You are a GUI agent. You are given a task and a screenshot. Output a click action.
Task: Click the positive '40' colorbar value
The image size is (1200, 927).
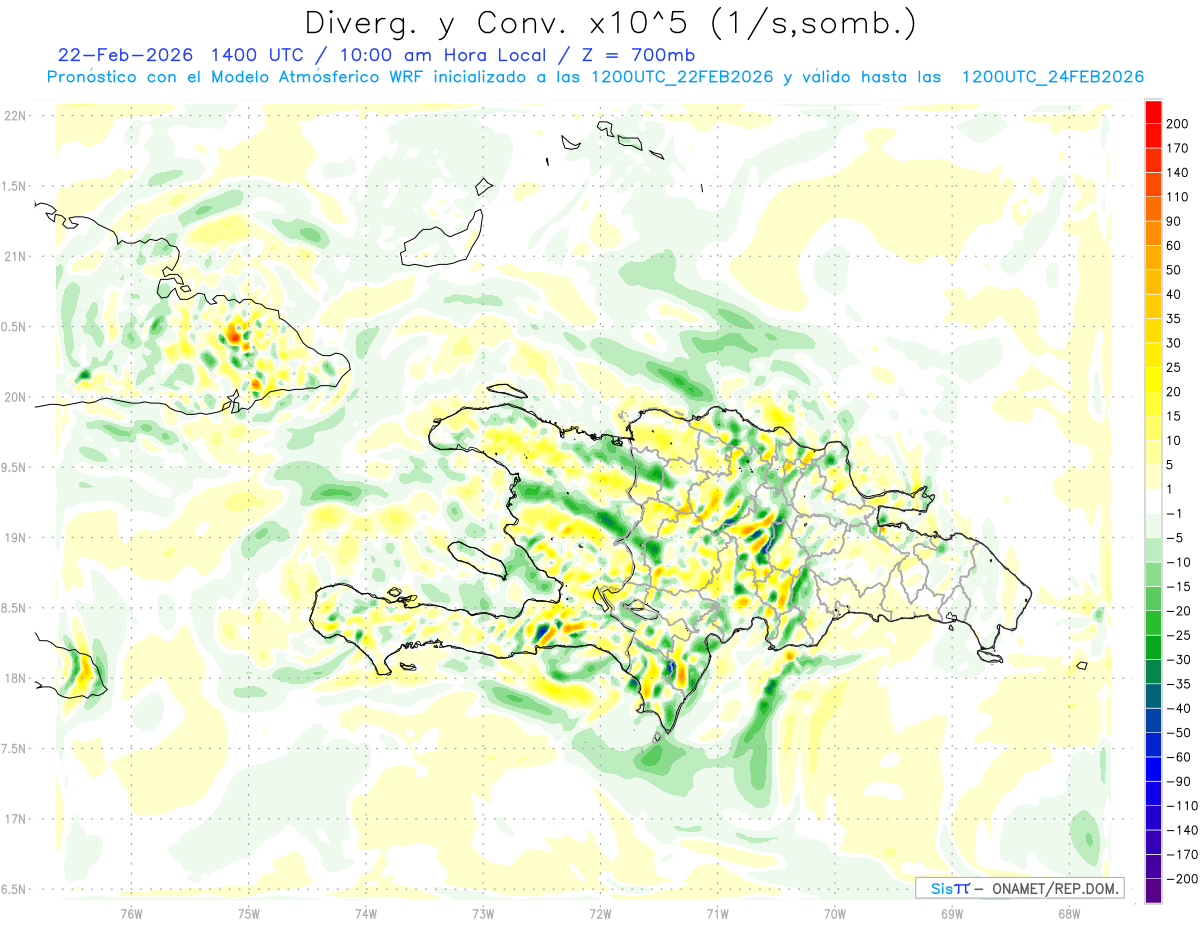(x=1175, y=294)
